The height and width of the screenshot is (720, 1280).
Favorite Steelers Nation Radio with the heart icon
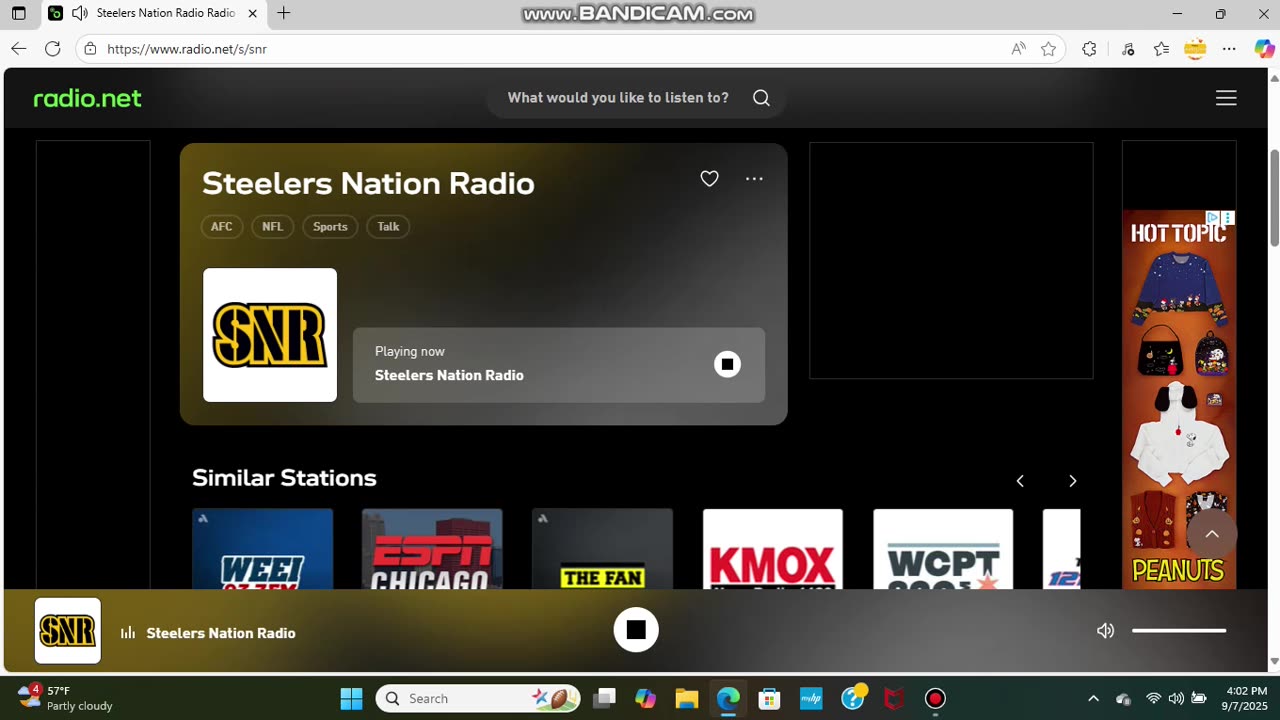click(709, 179)
